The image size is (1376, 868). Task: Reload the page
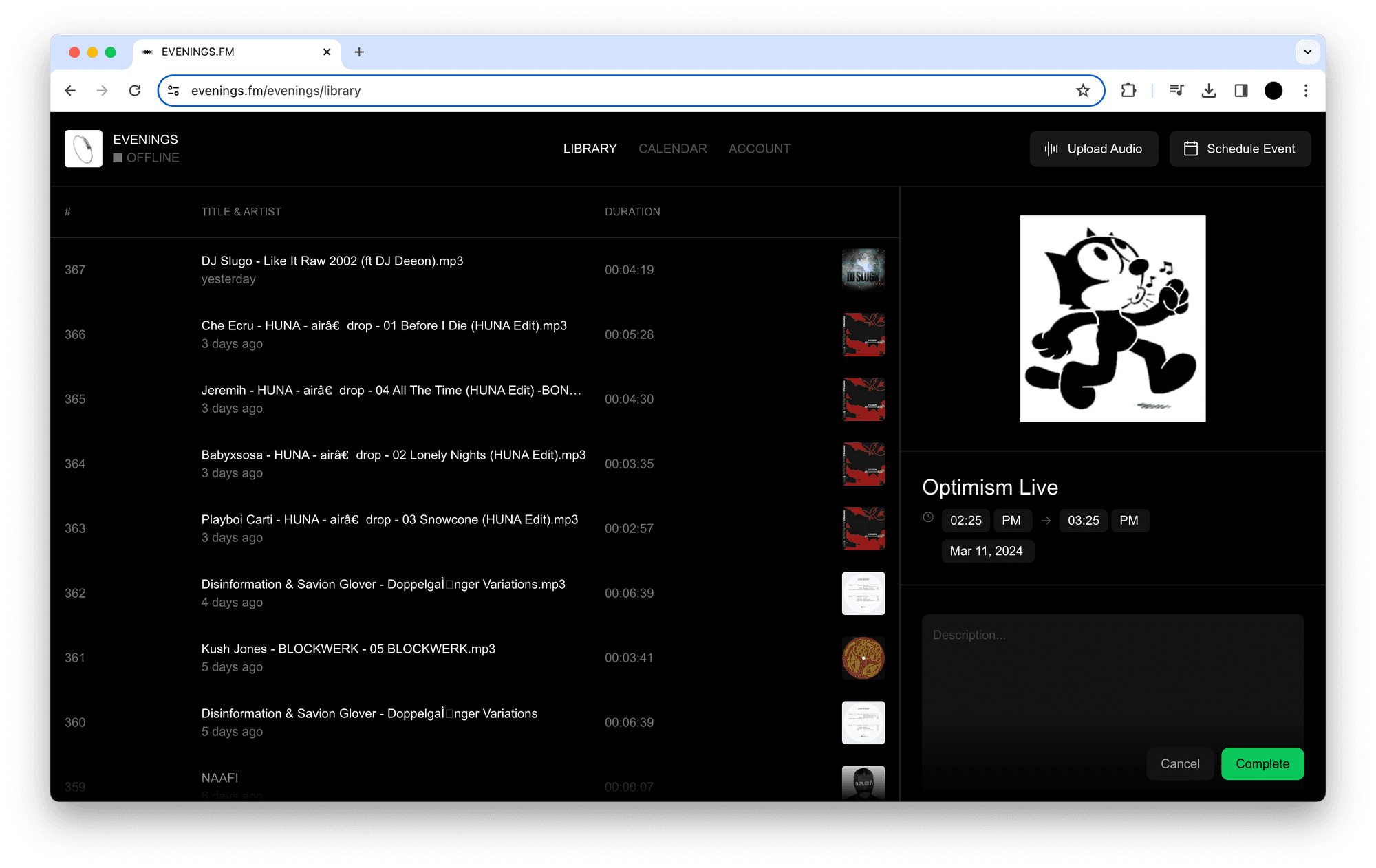tap(135, 91)
